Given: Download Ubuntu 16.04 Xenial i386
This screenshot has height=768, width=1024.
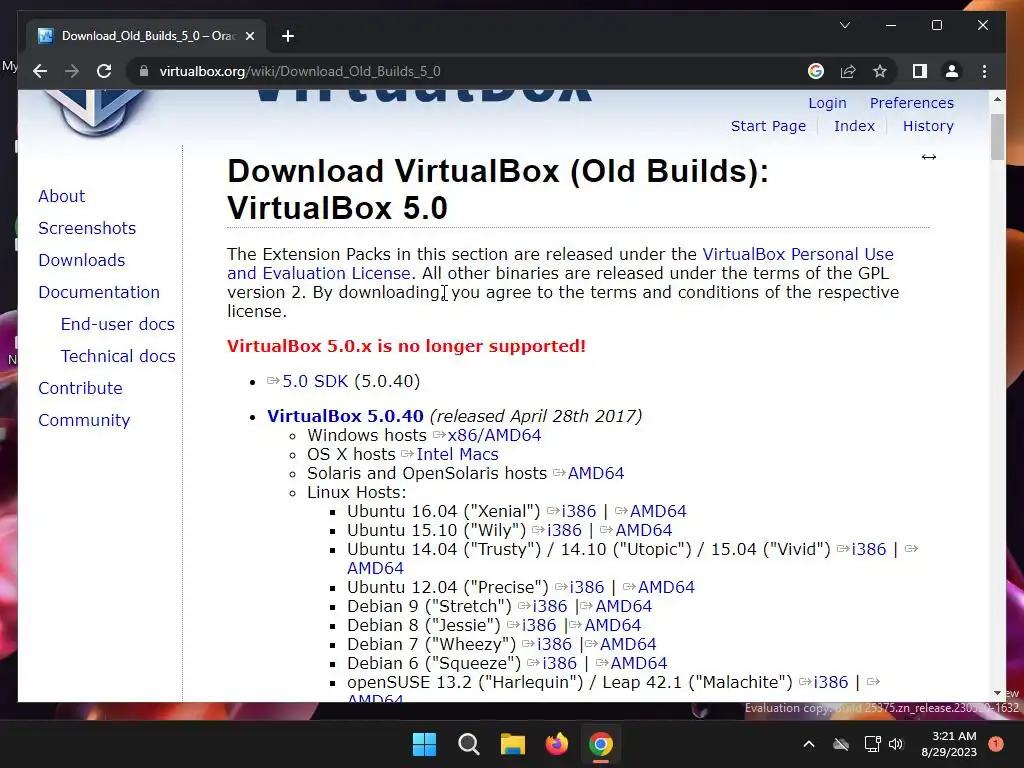Looking at the screenshot, I should pos(579,511).
